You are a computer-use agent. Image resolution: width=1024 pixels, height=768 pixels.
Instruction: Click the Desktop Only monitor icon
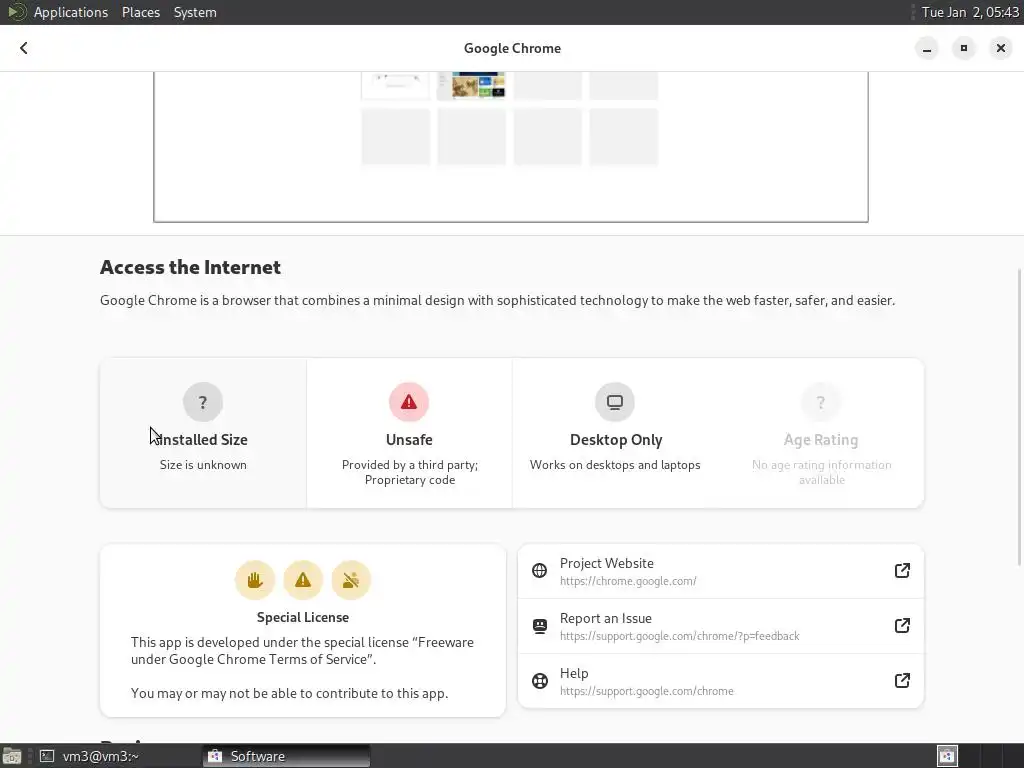(x=615, y=402)
